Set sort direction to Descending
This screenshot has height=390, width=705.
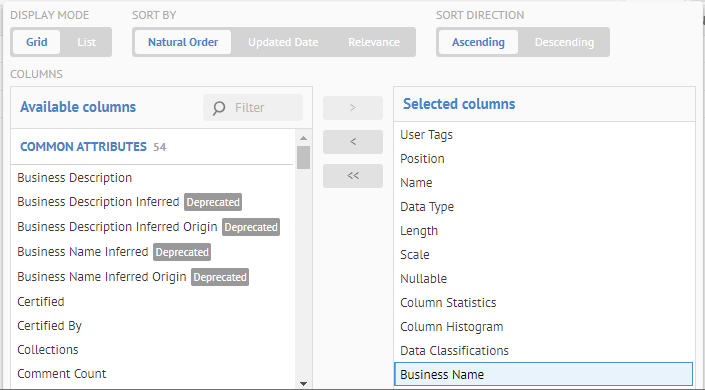point(564,42)
